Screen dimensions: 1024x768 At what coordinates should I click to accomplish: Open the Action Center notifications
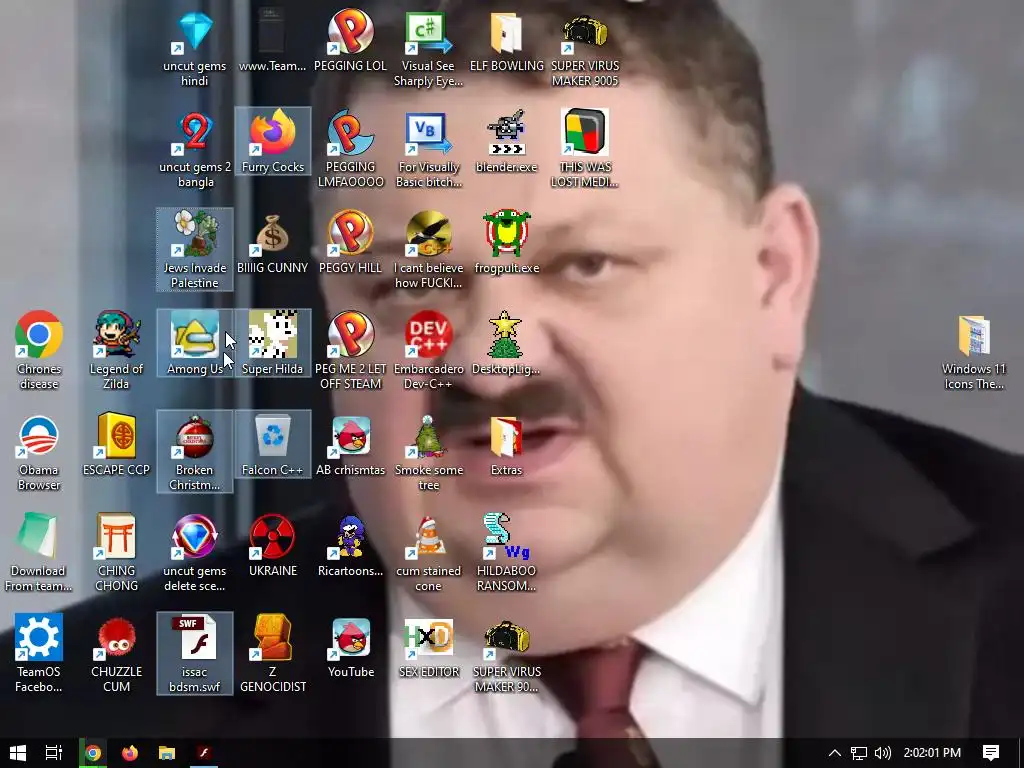coord(991,753)
